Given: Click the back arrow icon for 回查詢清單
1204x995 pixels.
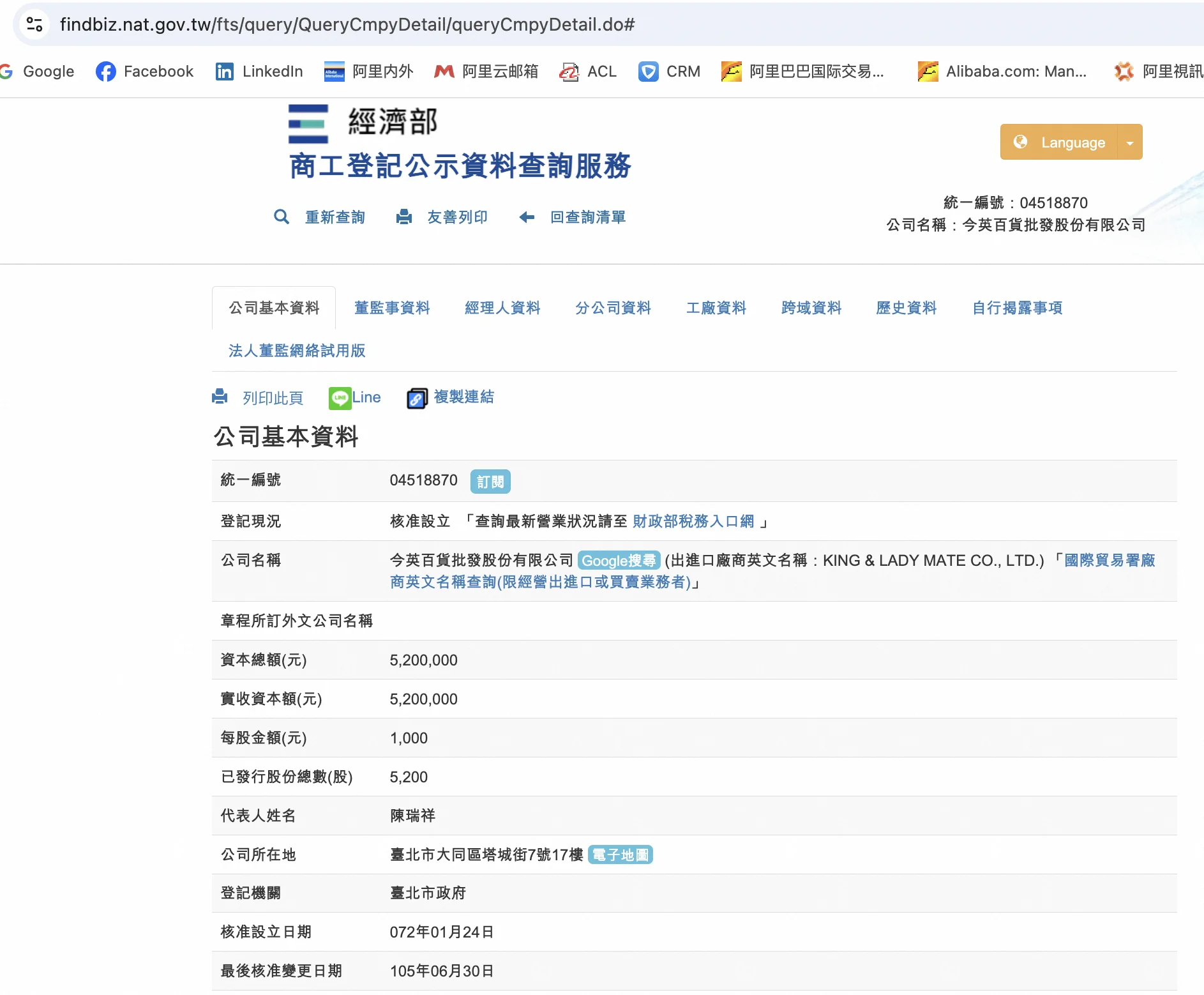Looking at the screenshot, I should pos(527,217).
